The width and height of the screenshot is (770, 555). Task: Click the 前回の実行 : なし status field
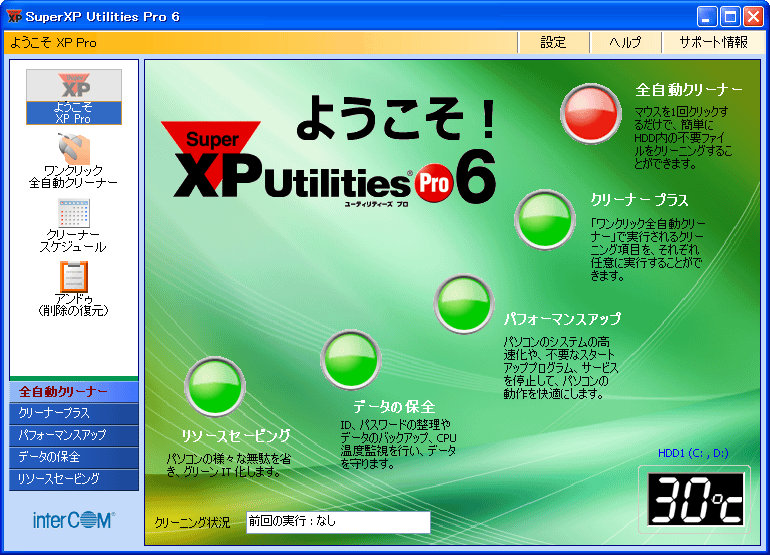point(338,522)
